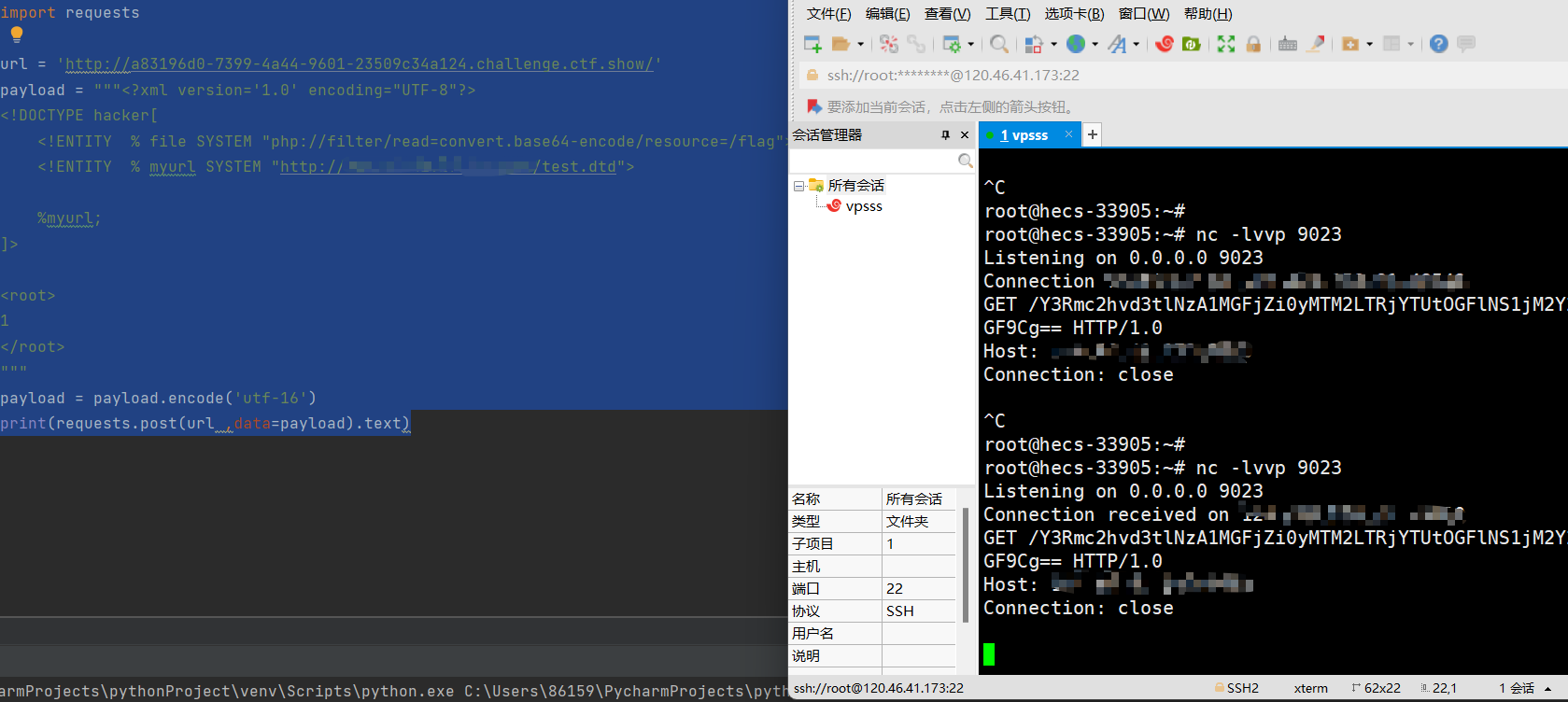Click the 1 会话 status entry
The width and height of the screenshot is (1568, 702).
1517,688
